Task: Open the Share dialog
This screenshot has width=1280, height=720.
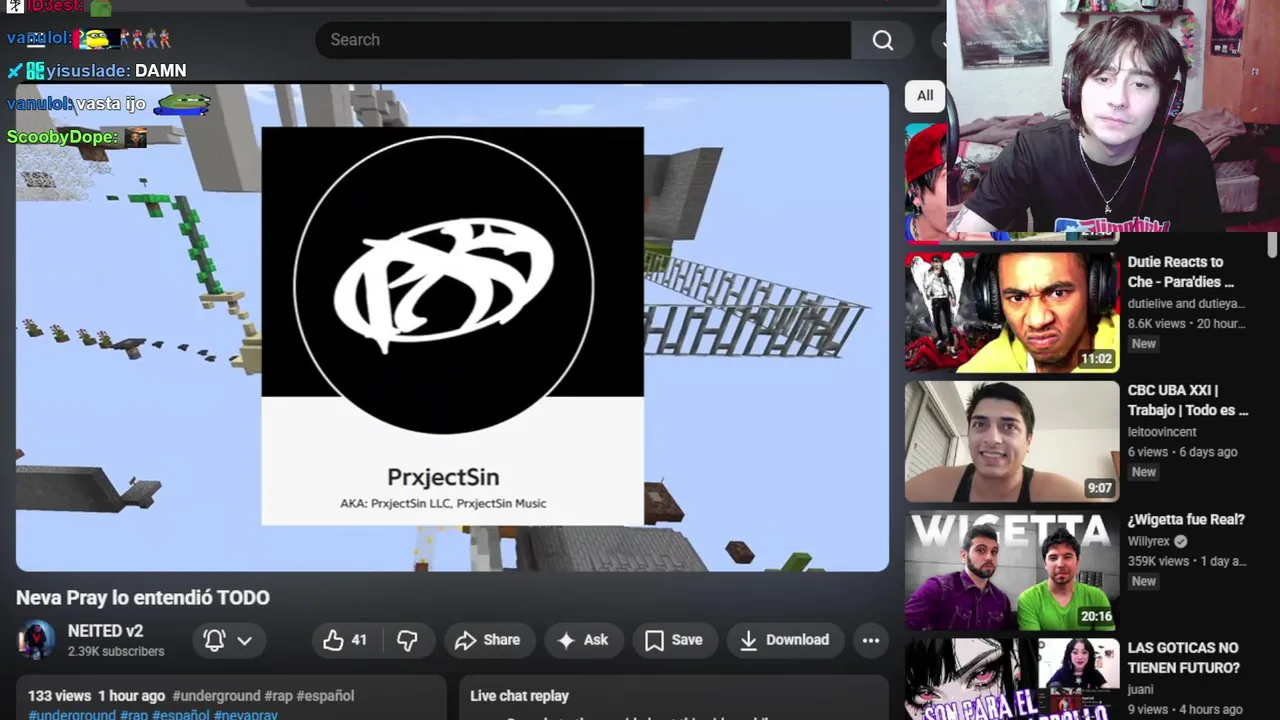Action: pos(487,641)
